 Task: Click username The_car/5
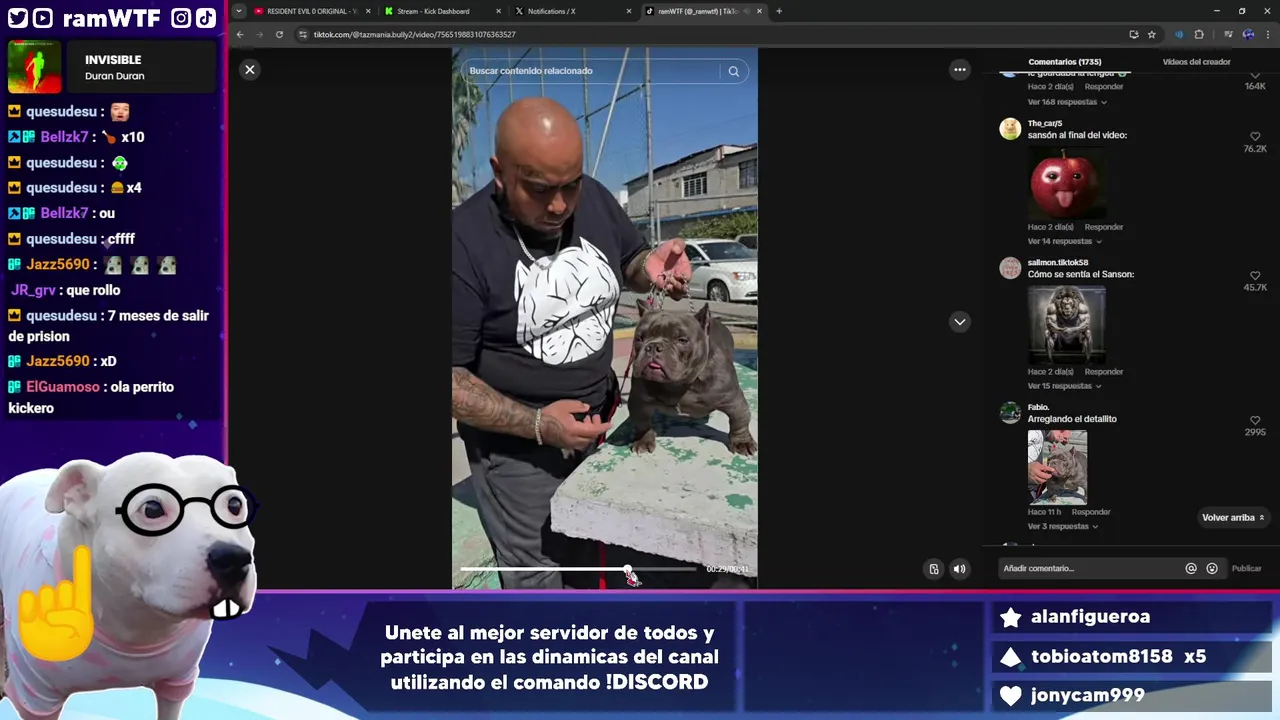pyautogui.click(x=1045, y=124)
